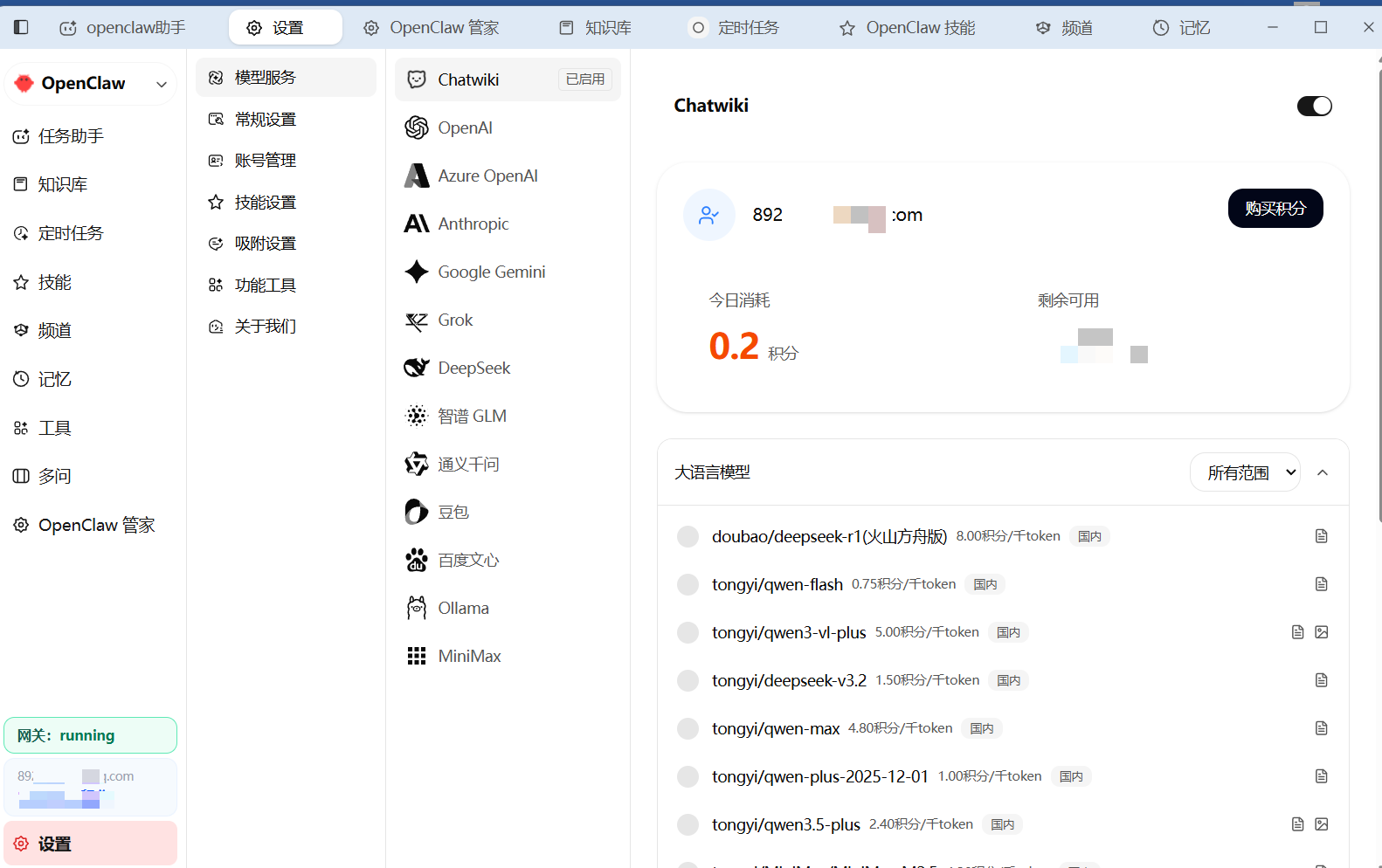Select 常规设置 settings section
The image size is (1382, 868).
(x=286, y=119)
